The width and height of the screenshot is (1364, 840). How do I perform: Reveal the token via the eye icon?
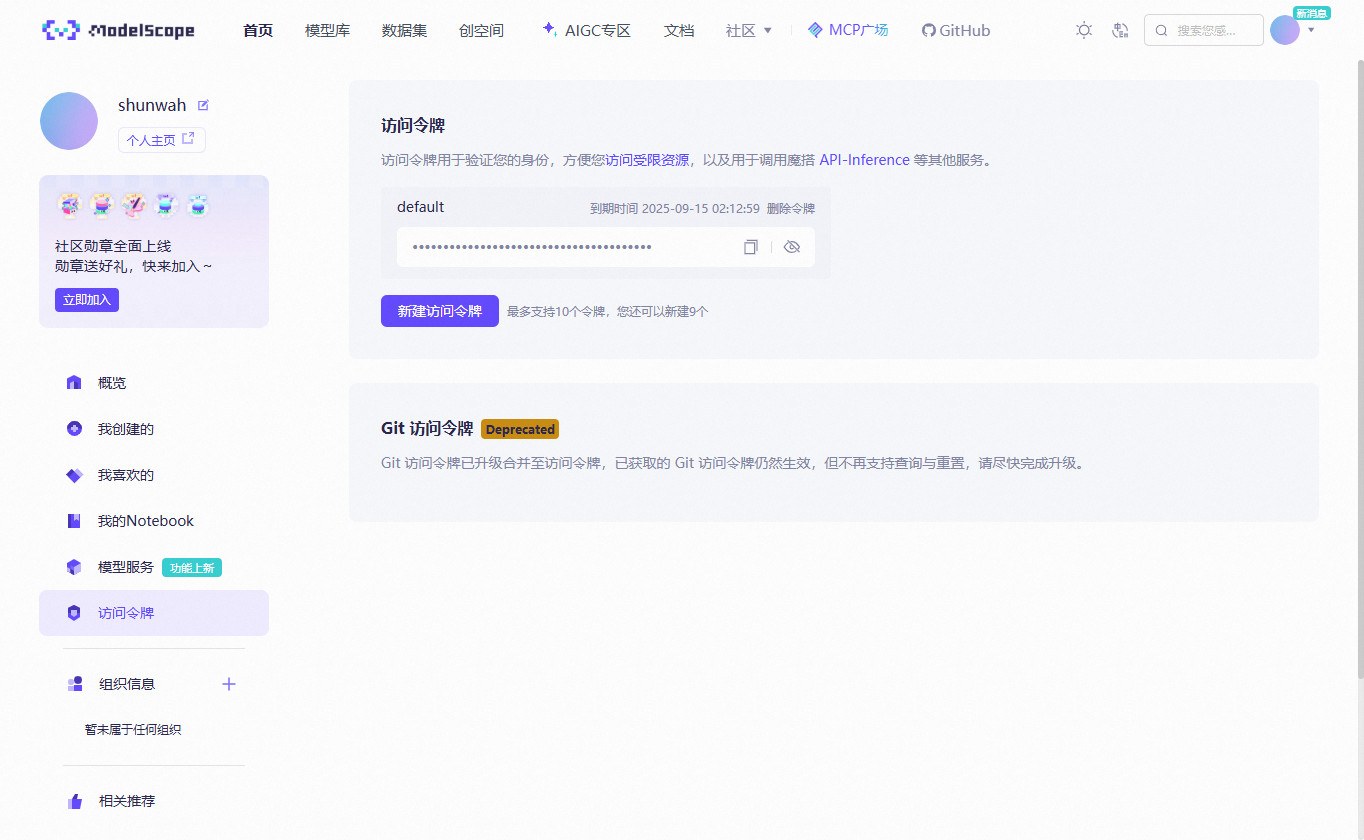(x=792, y=246)
